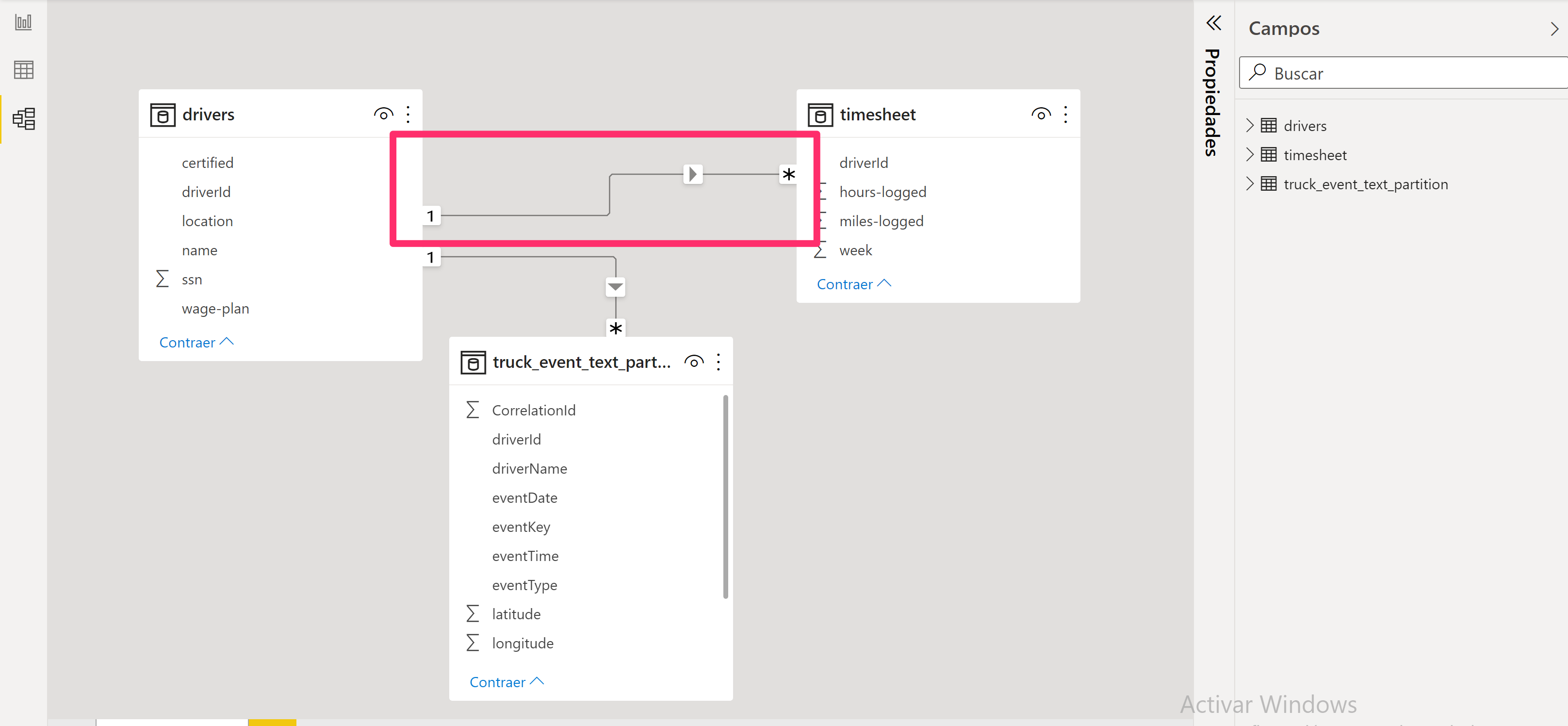Select the miles-logged field in timesheet
1568x726 pixels.
(x=882, y=221)
